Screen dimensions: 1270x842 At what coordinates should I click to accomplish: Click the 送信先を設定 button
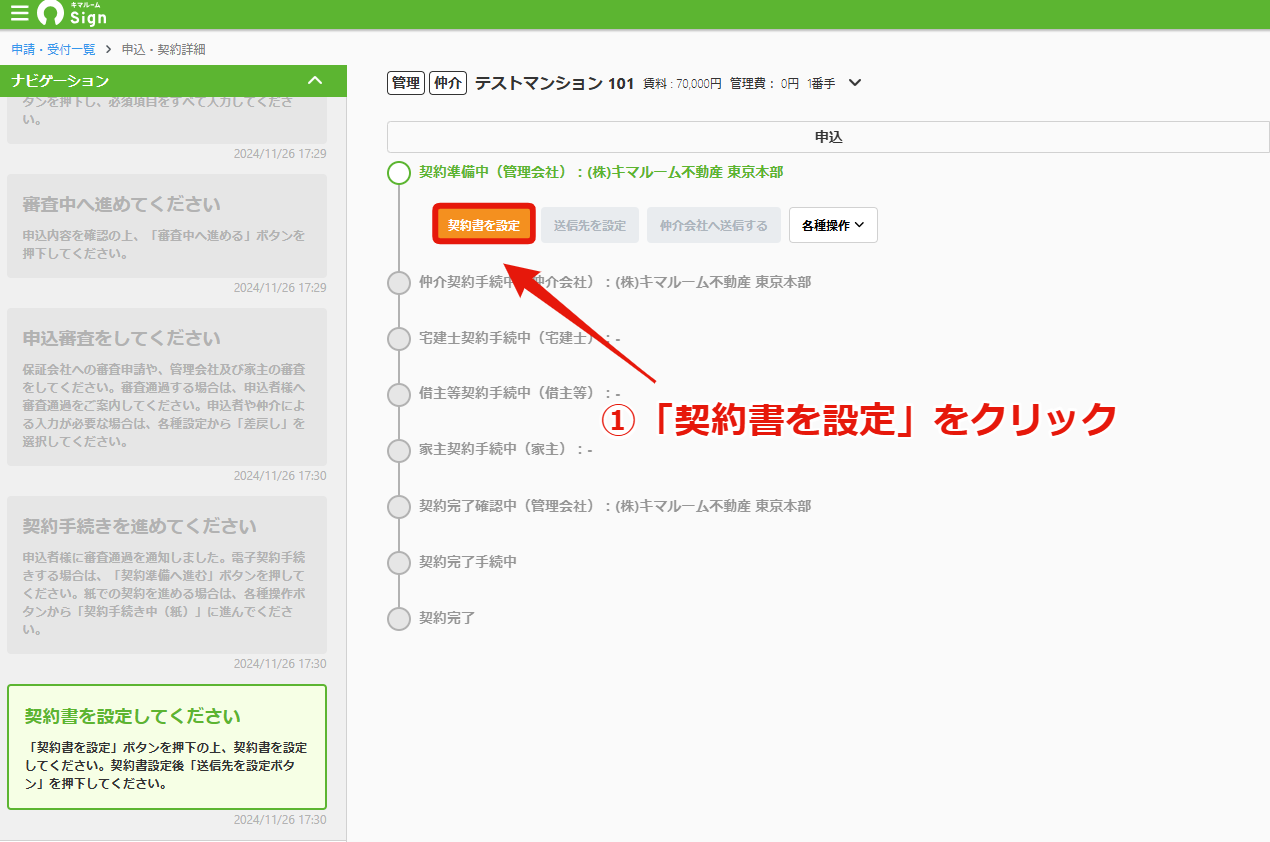(x=590, y=225)
